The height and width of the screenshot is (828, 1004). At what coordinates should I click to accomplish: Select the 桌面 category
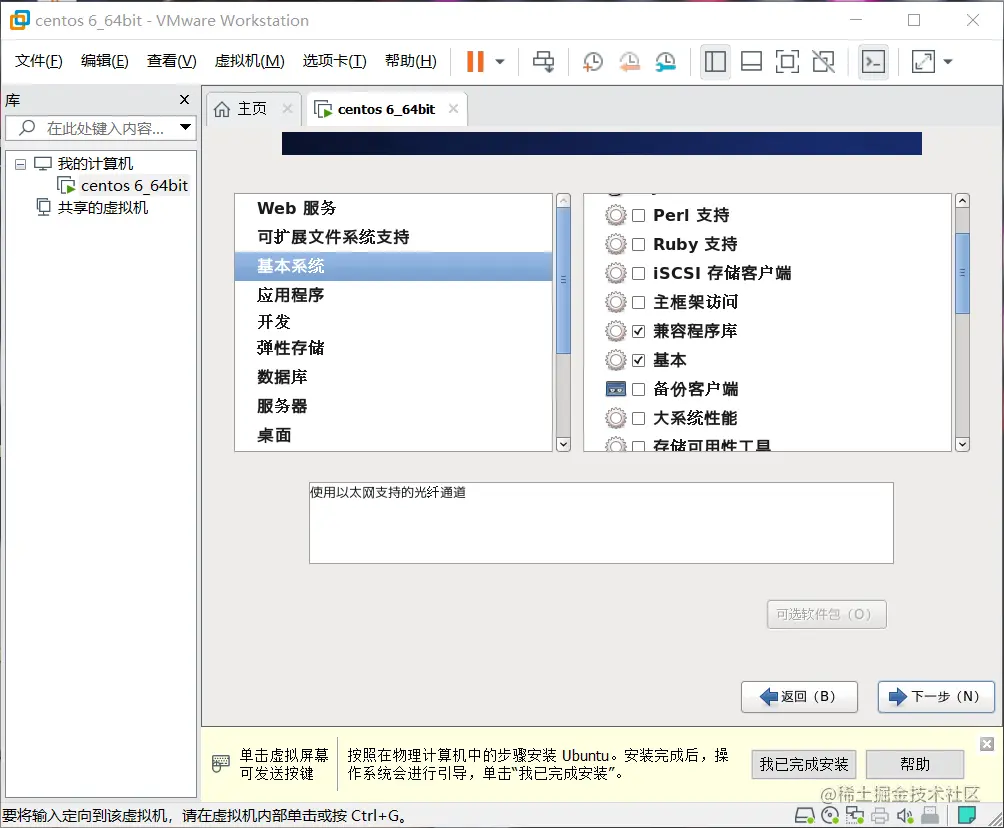pyautogui.click(x=393, y=435)
